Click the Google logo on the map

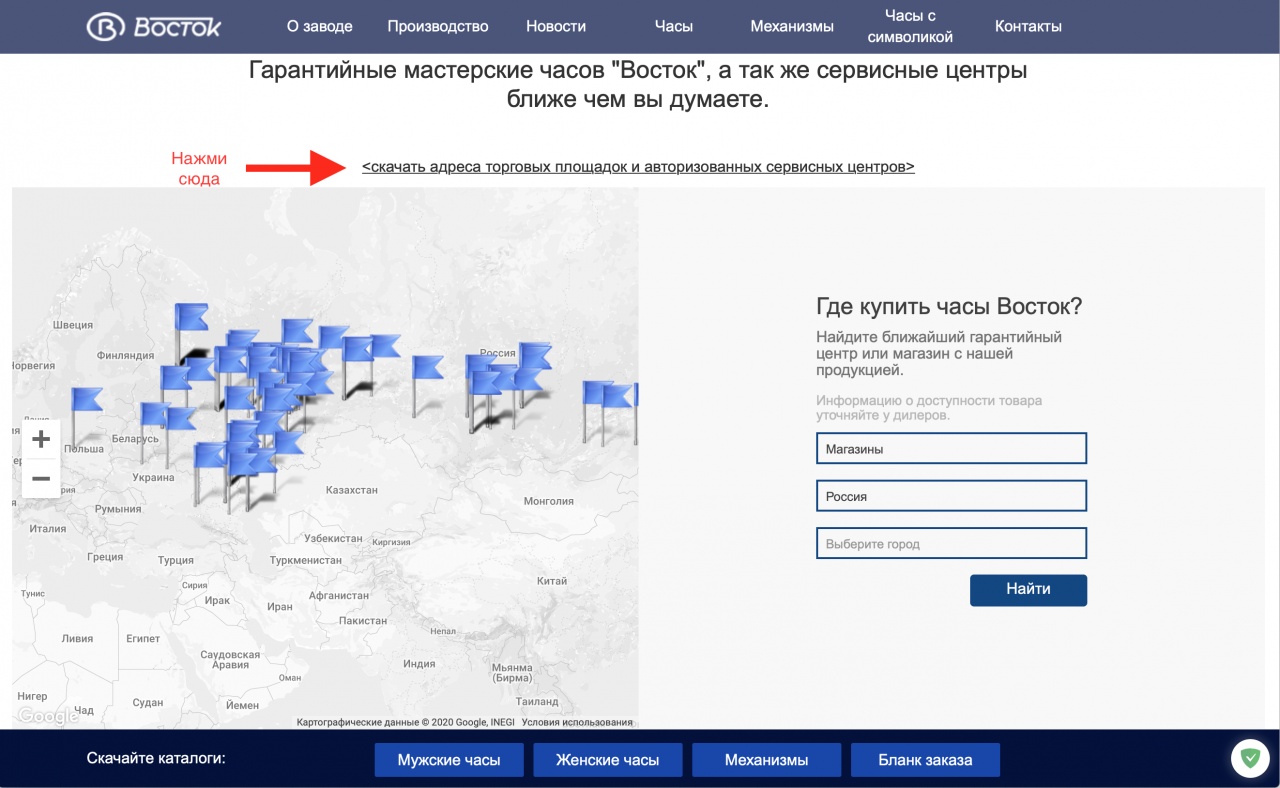point(47,716)
